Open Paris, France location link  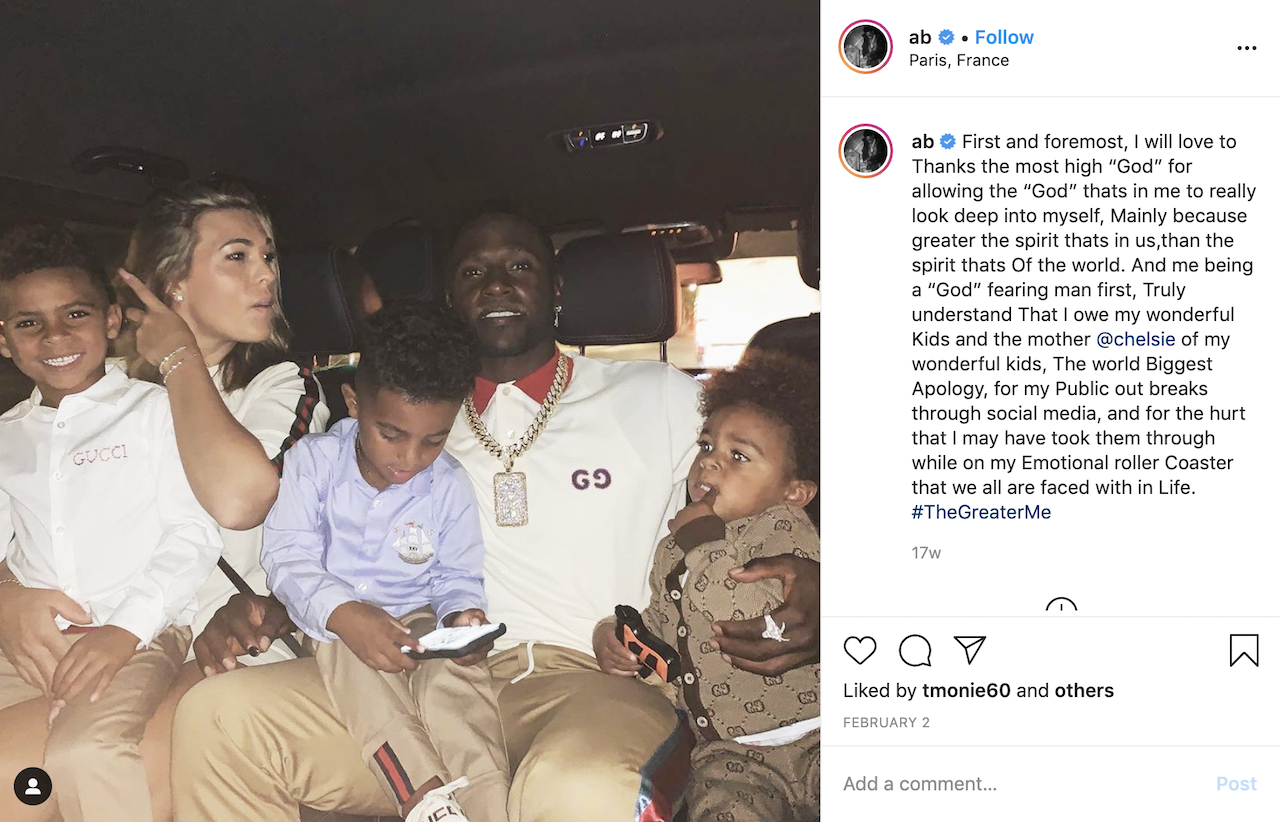pyautogui.click(x=959, y=60)
